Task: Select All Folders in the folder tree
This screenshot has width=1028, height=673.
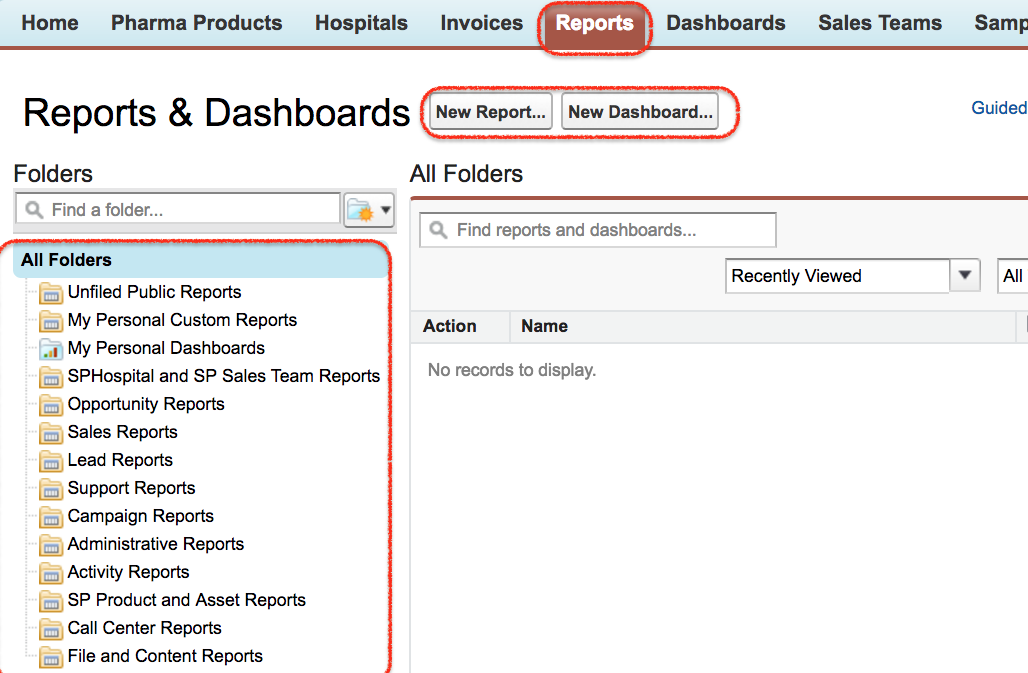Action: (x=66, y=260)
